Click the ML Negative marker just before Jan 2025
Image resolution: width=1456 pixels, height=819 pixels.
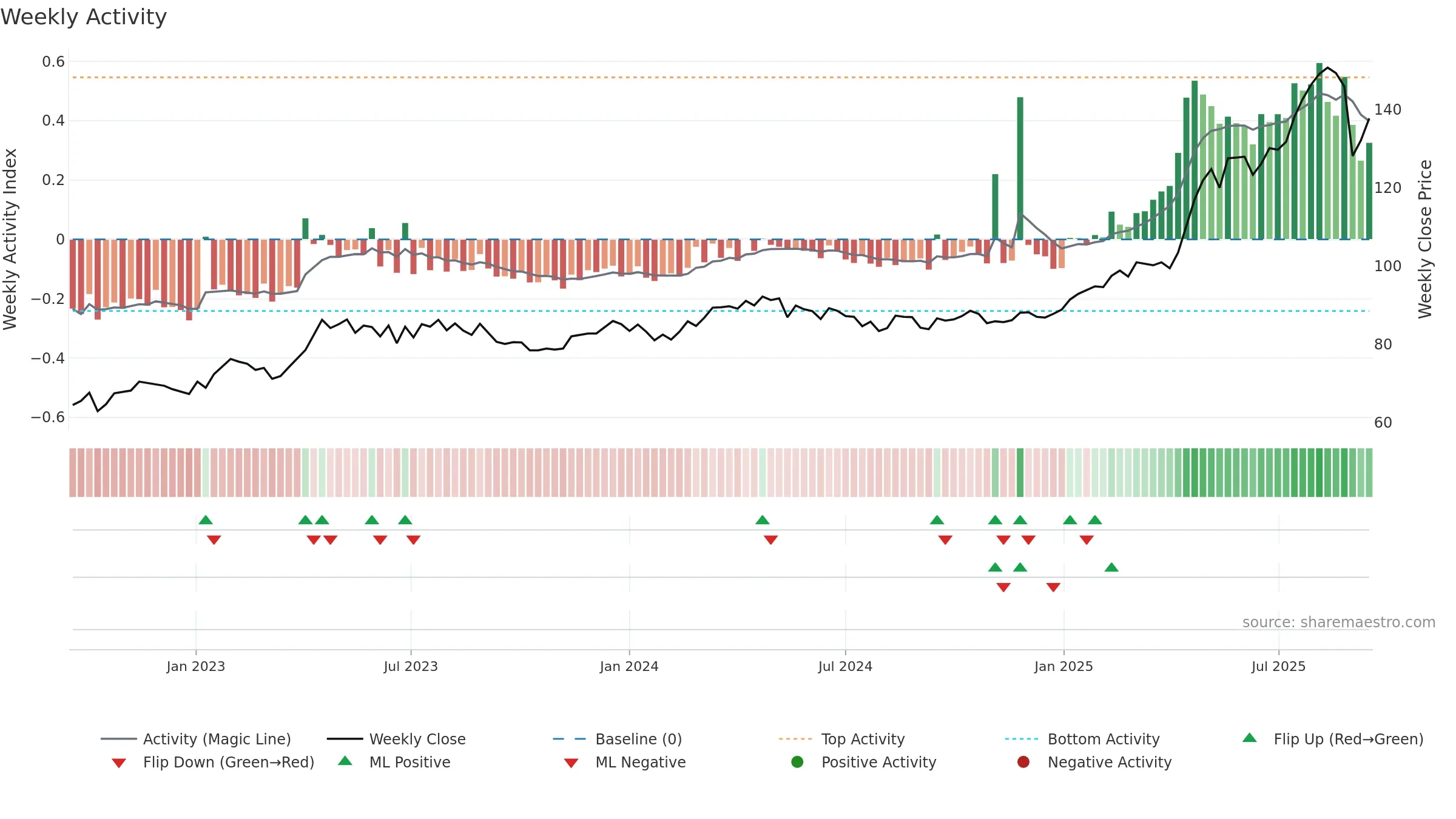pyautogui.click(x=1053, y=587)
